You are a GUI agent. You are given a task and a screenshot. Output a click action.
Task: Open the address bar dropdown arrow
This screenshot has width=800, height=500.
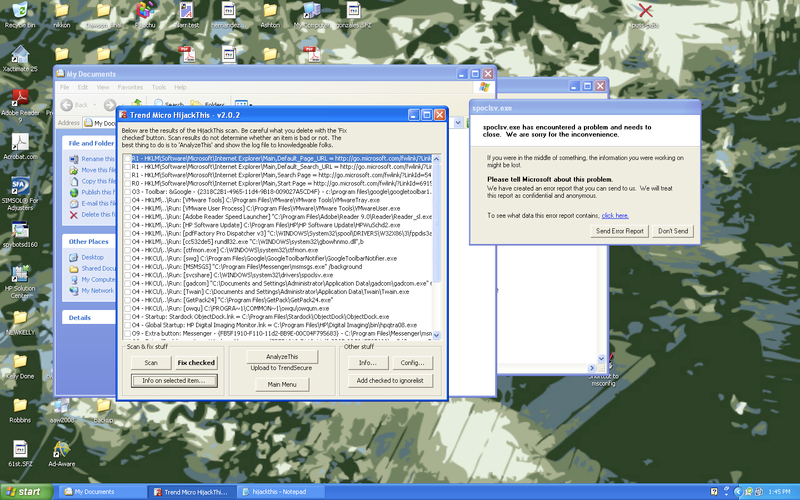[x=458, y=123]
